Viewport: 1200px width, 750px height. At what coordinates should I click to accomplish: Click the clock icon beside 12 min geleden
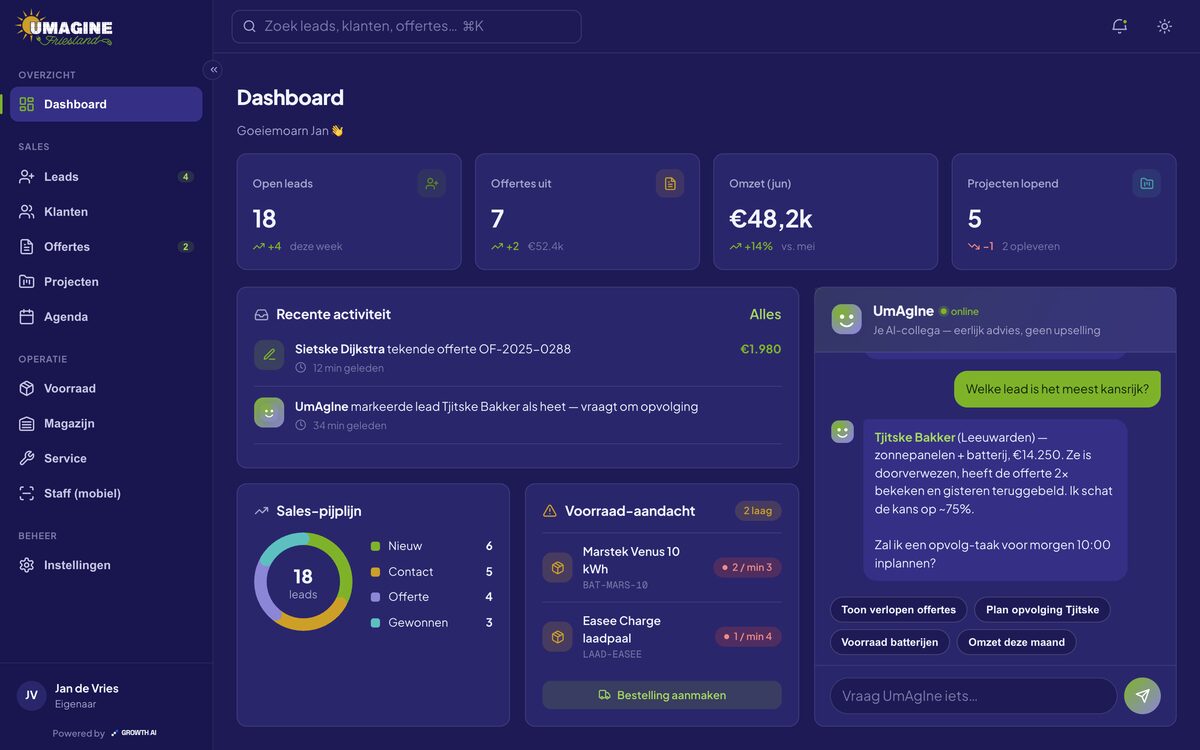[301, 368]
